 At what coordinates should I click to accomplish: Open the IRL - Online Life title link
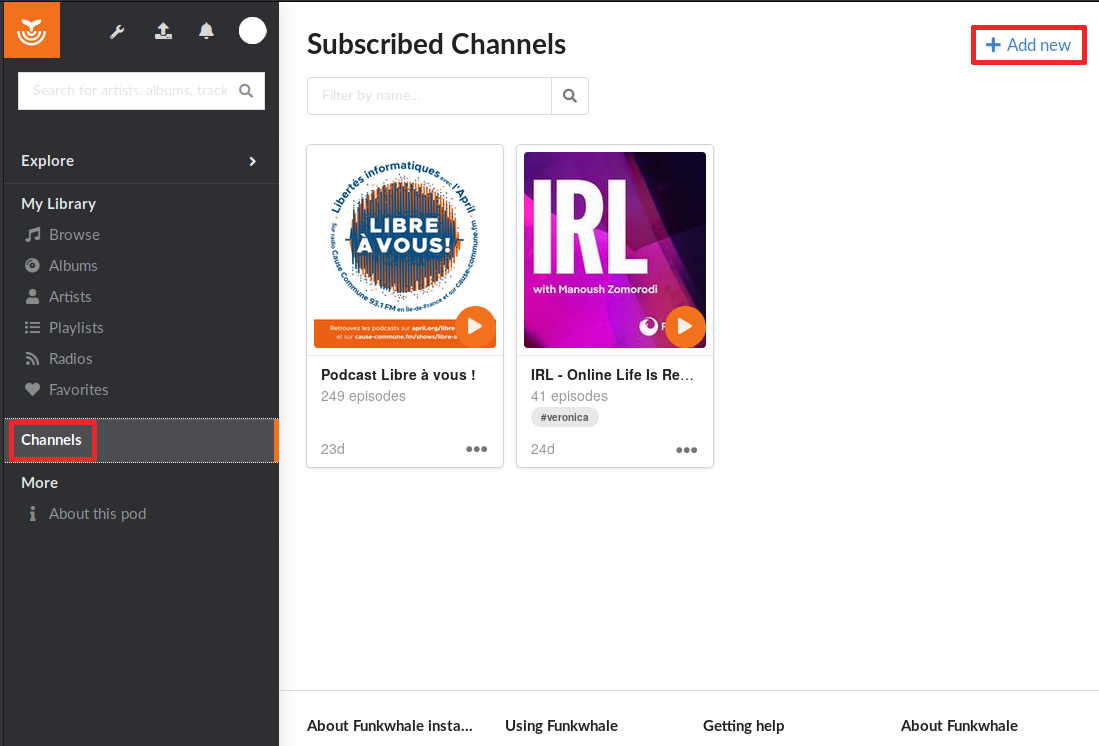612,375
